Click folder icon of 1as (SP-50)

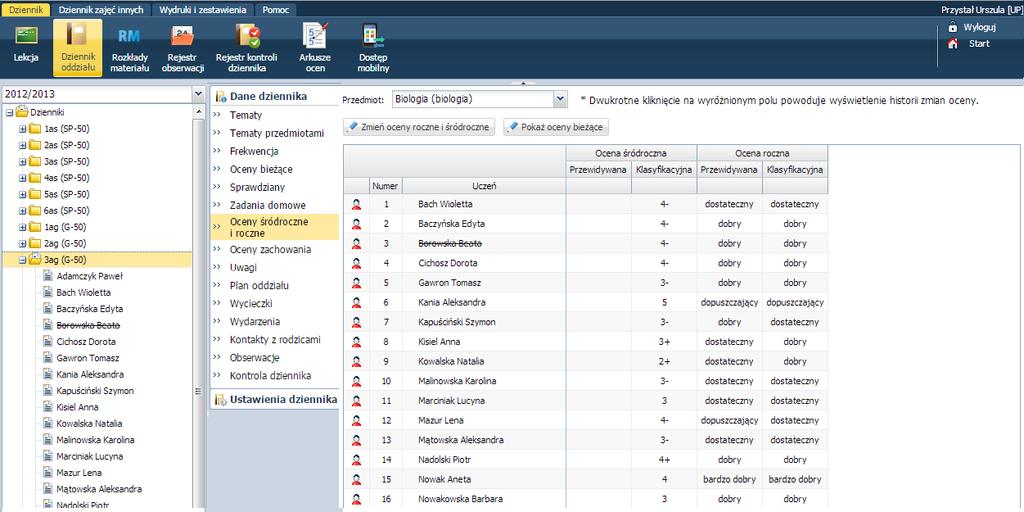click(35, 129)
